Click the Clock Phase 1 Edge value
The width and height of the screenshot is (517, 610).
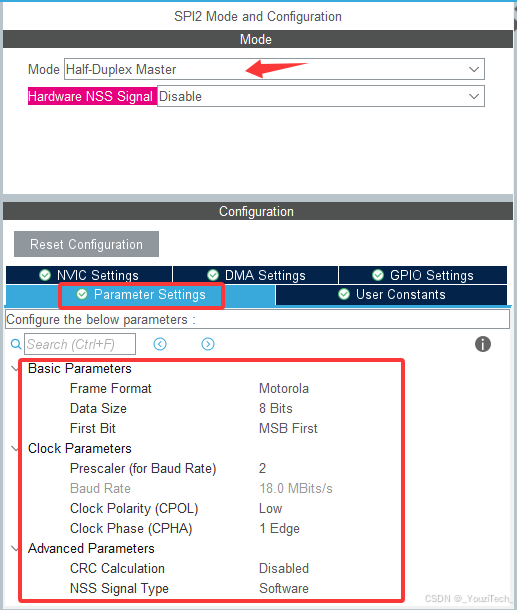(279, 528)
